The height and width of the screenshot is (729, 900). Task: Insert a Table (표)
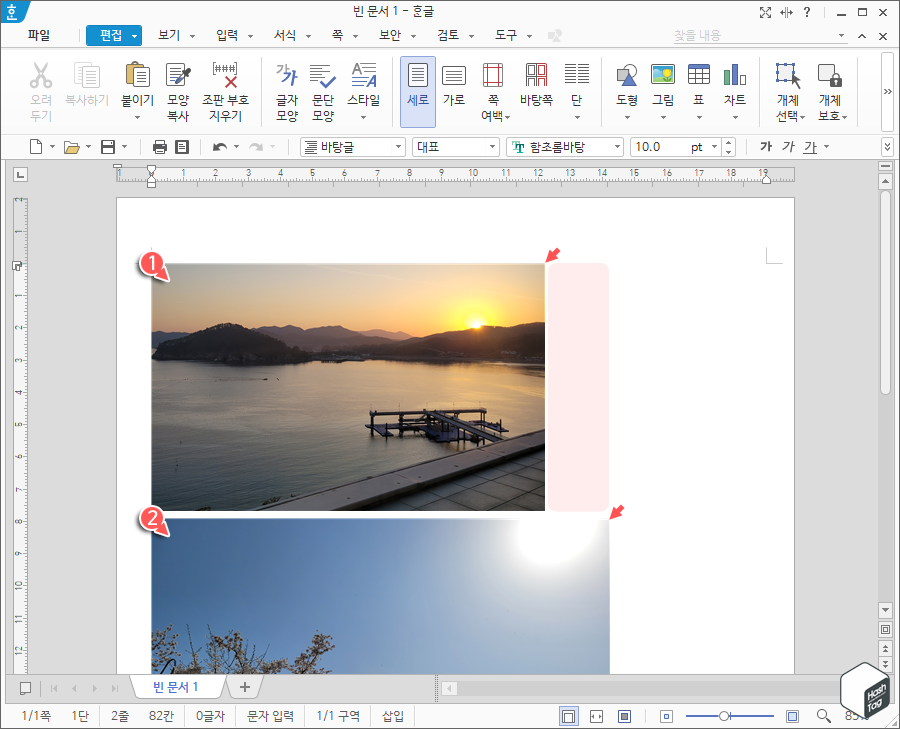click(x=699, y=75)
